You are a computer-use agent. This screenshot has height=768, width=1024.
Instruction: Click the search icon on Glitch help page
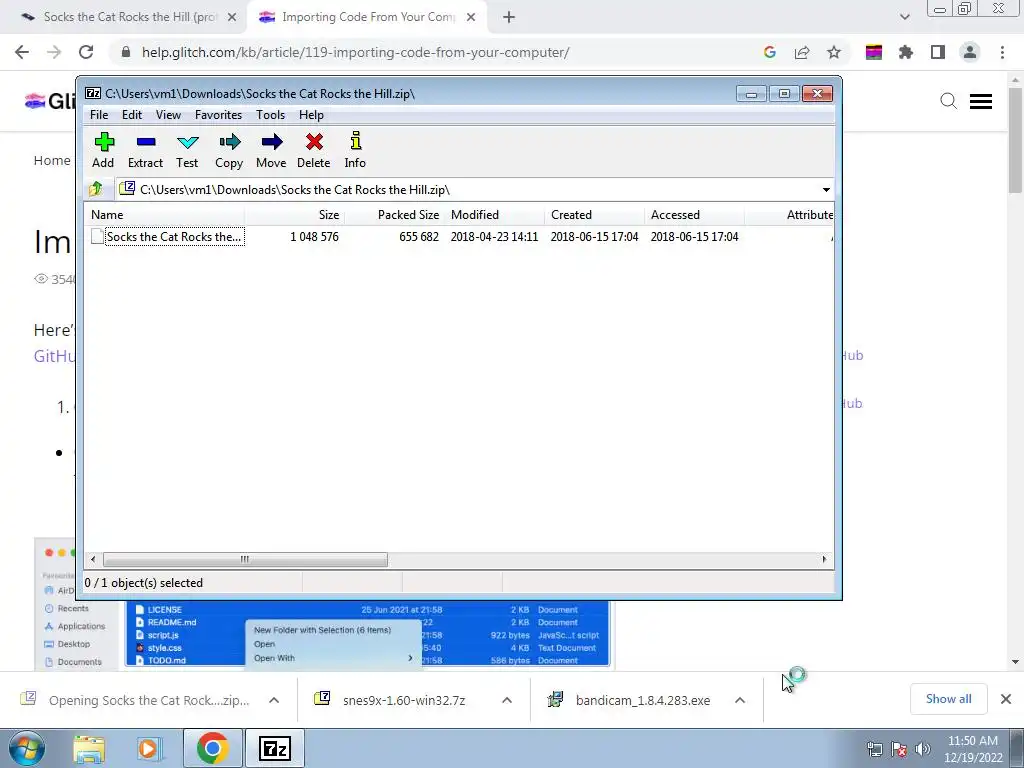tap(948, 101)
